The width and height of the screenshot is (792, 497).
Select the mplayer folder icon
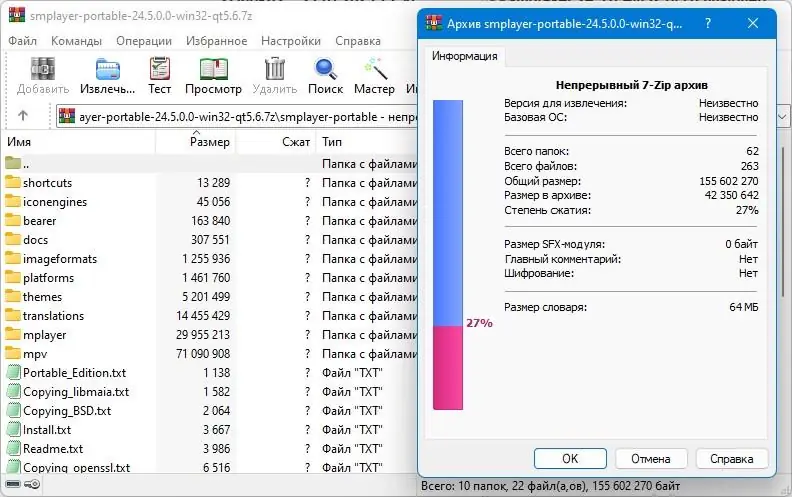click(13, 334)
